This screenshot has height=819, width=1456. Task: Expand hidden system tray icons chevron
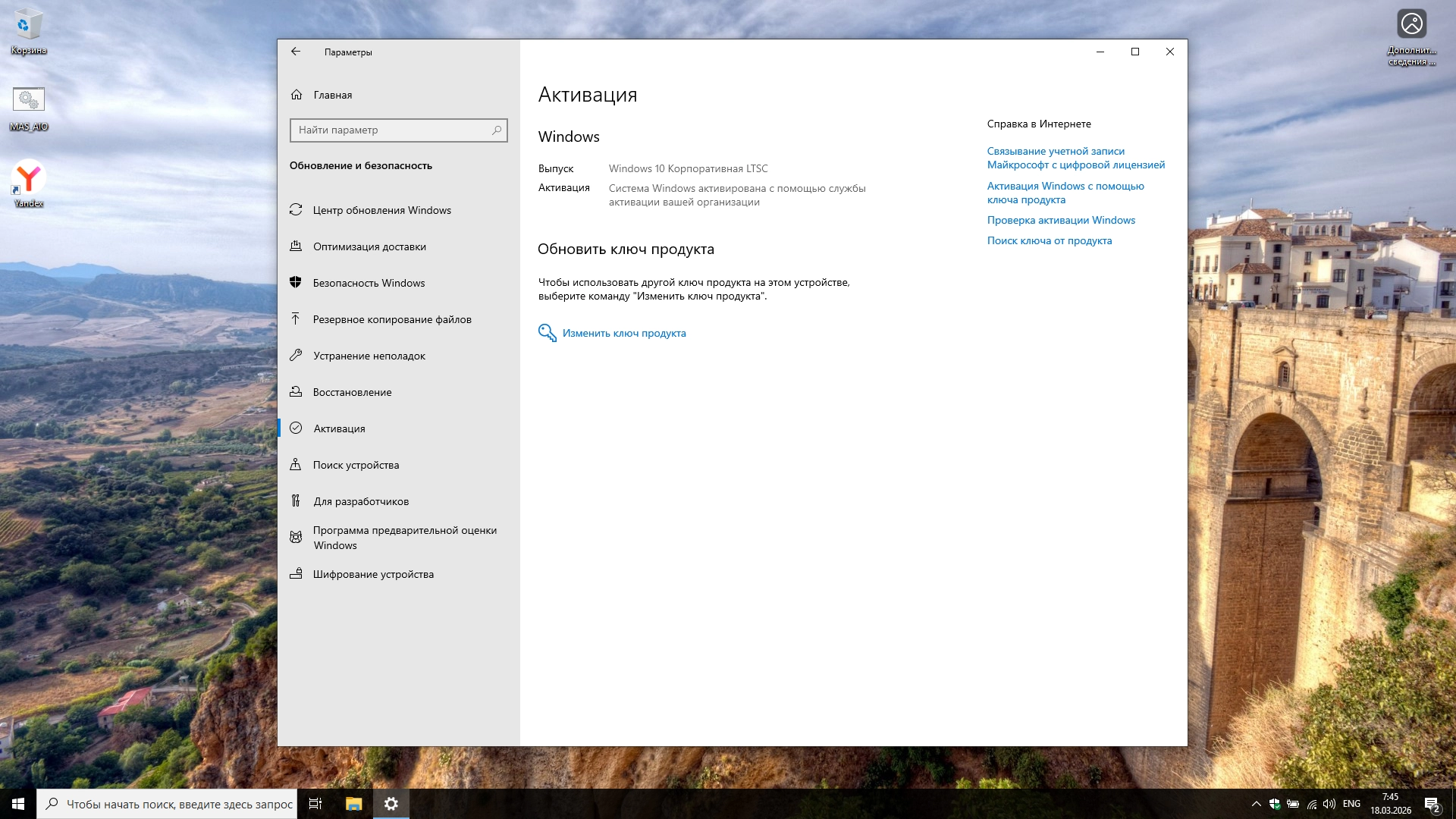point(1256,804)
